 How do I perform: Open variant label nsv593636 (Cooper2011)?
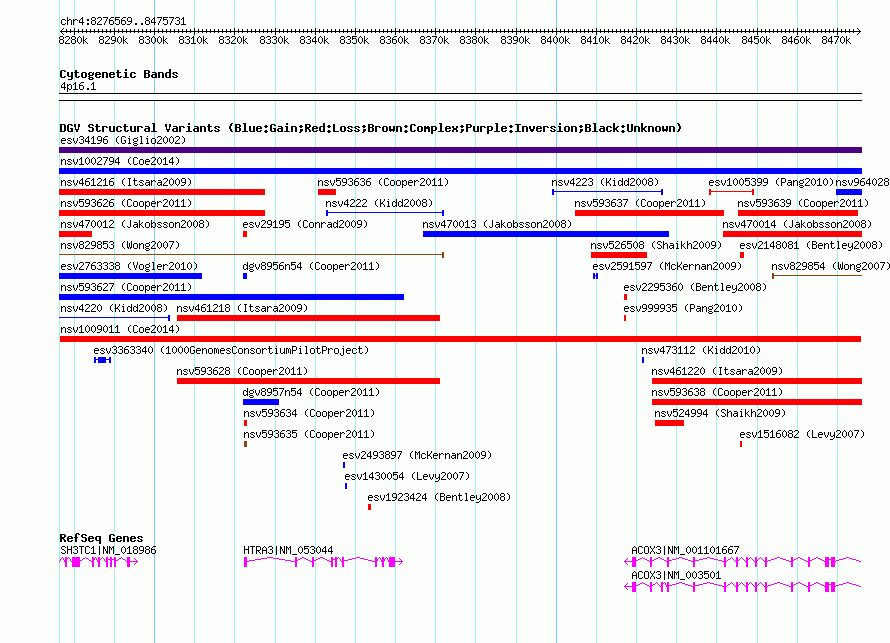click(x=383, y=182)
